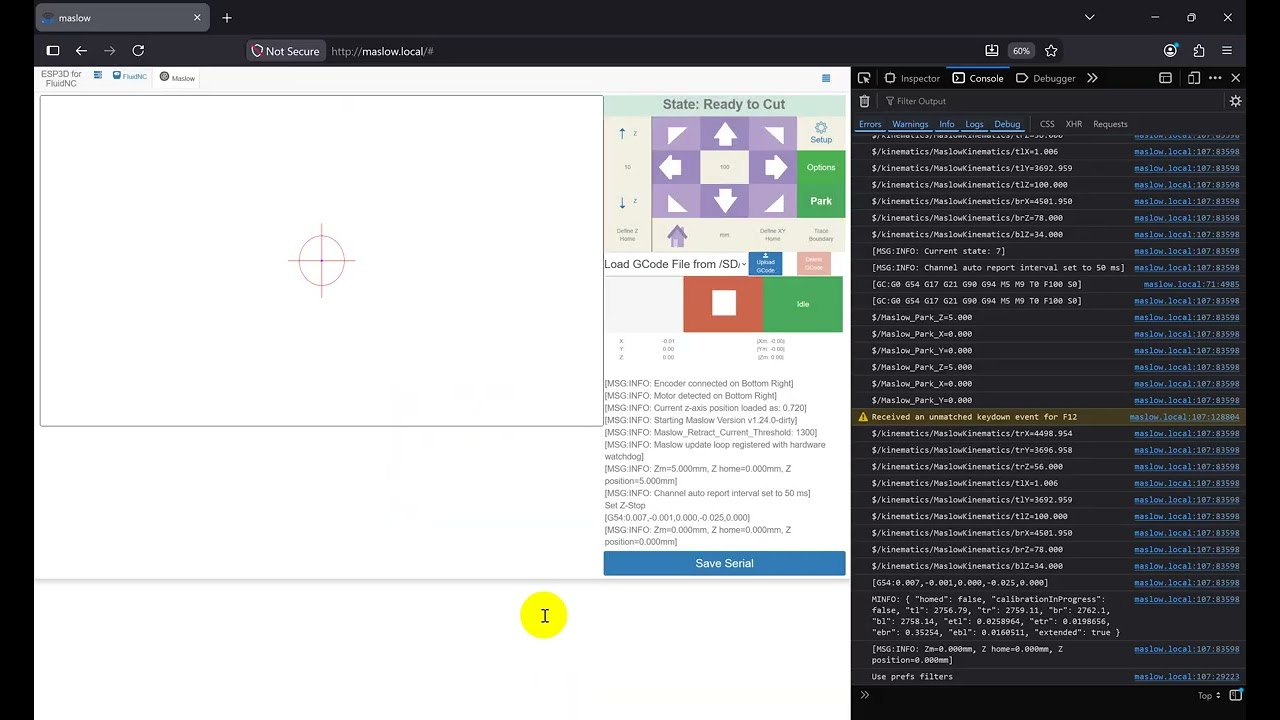
Task: Toggle XHR console filter
Action: 1074,124
